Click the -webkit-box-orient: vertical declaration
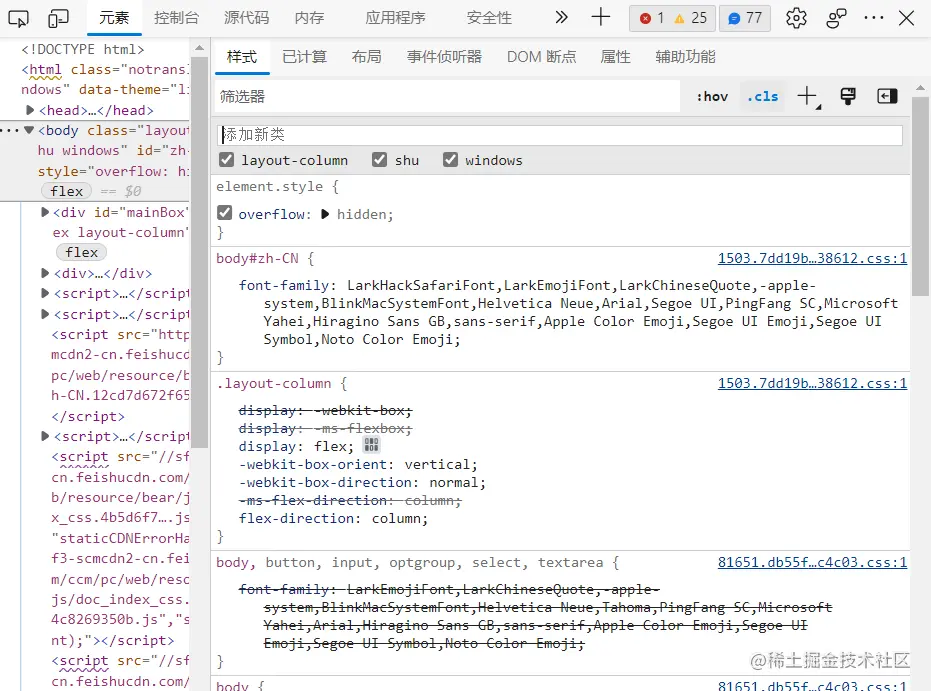Viewport: 931px width, 691px height. [x=358, y=464]
